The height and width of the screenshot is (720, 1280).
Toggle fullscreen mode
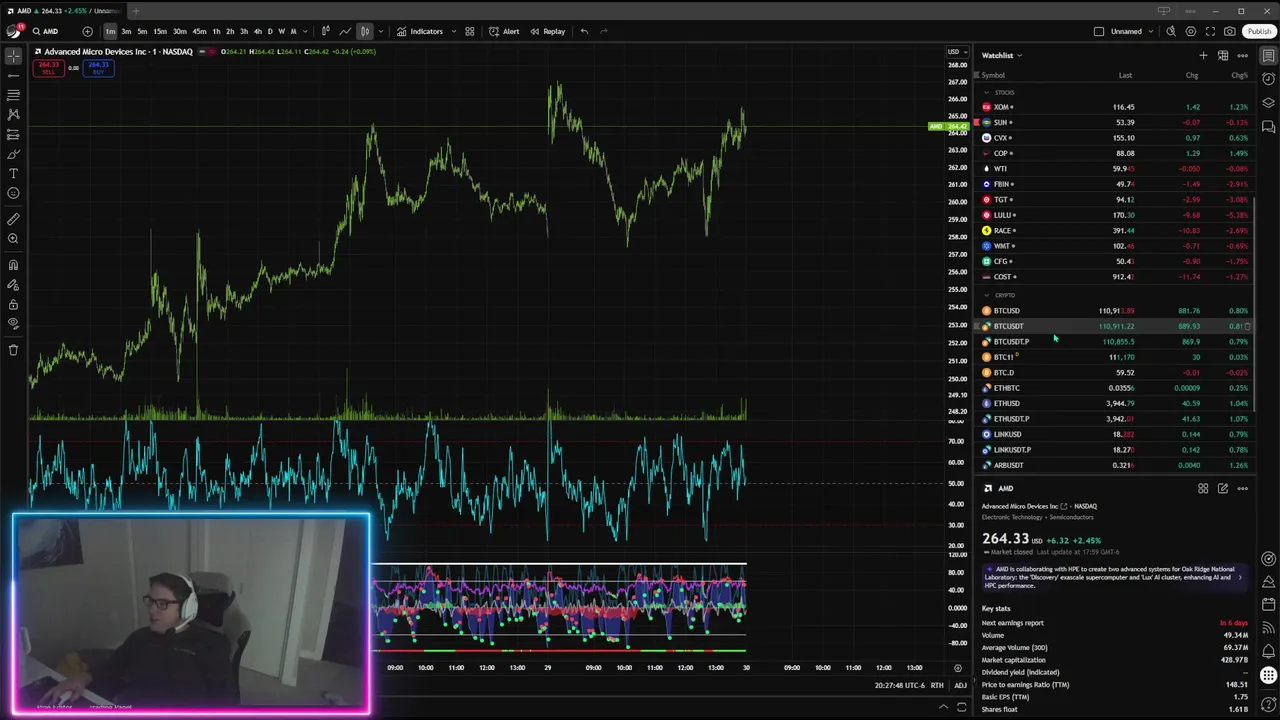pyautogui.click(x=1210, y=31)
